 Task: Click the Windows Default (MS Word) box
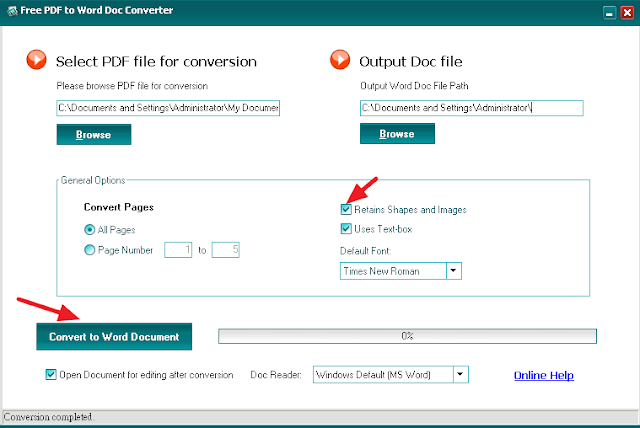point(383,374)
